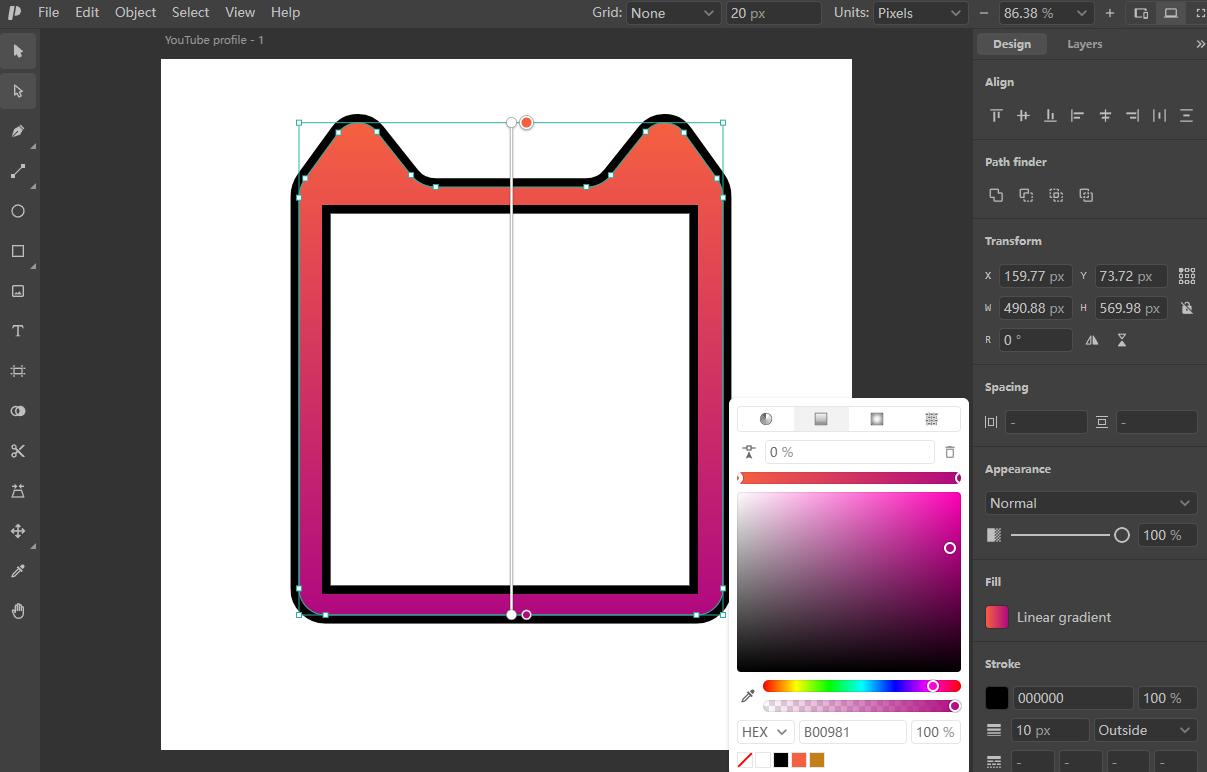
Task: Click the zoom in plus button
Action: click(1110, 13)
